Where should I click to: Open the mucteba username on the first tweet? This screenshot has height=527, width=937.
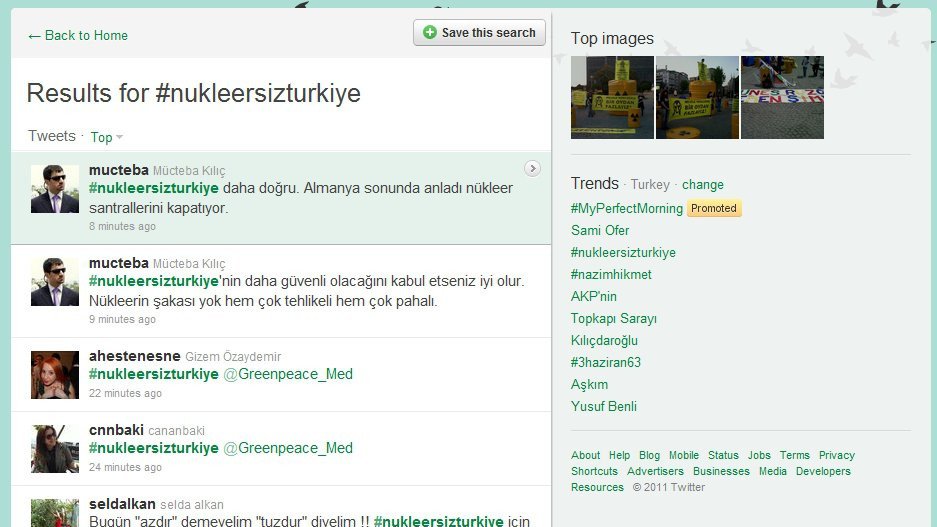pos(118,170)
